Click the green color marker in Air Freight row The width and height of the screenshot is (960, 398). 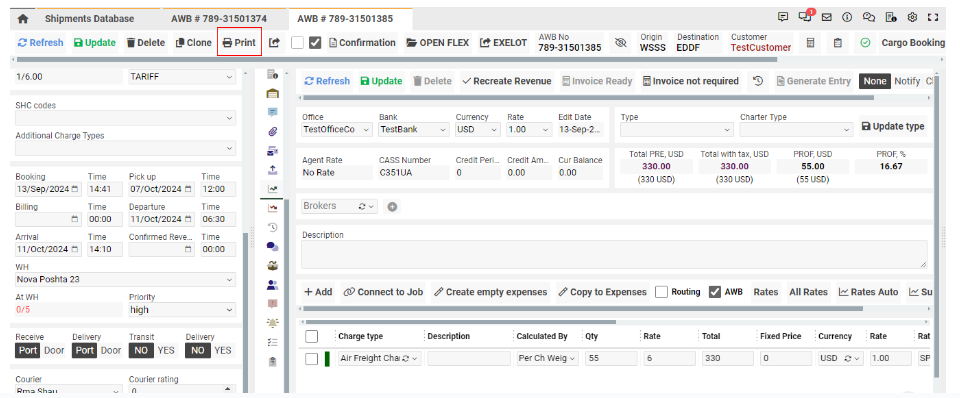[327, 359]
